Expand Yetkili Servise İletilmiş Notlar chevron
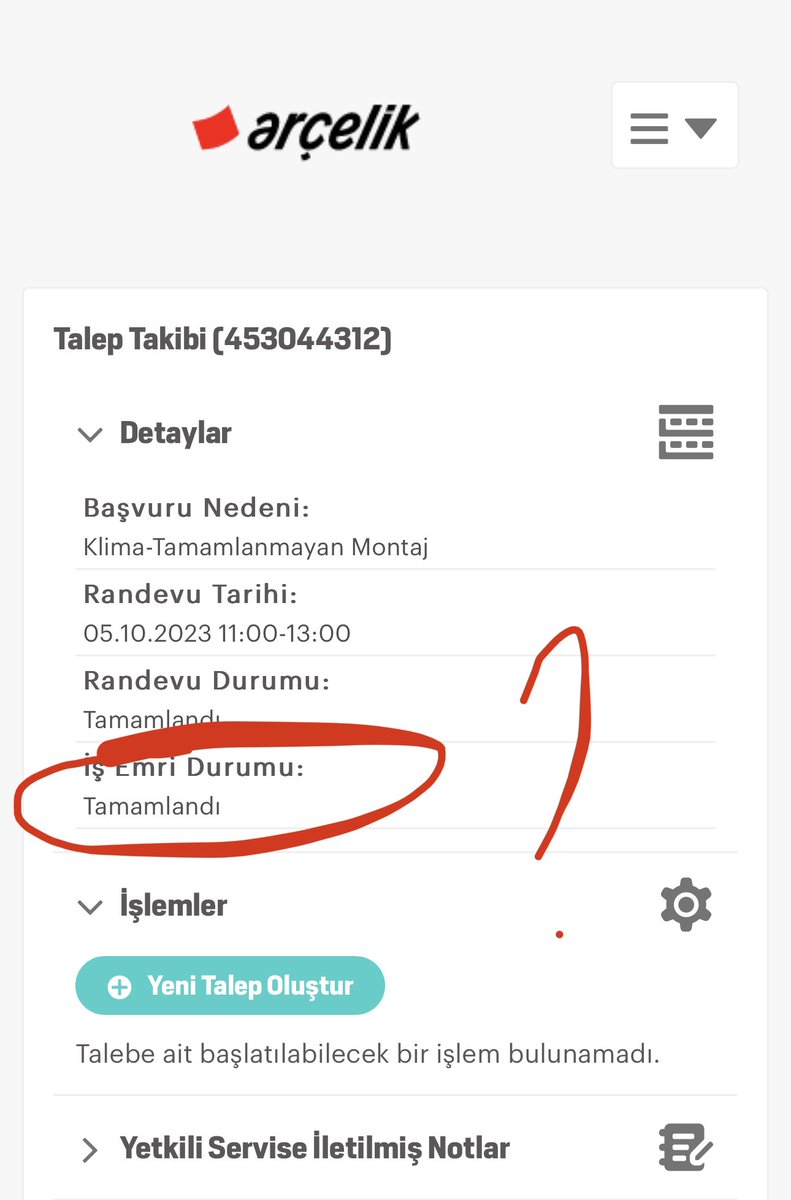Screen dimensions: 791x1200 coord(90,1149)
